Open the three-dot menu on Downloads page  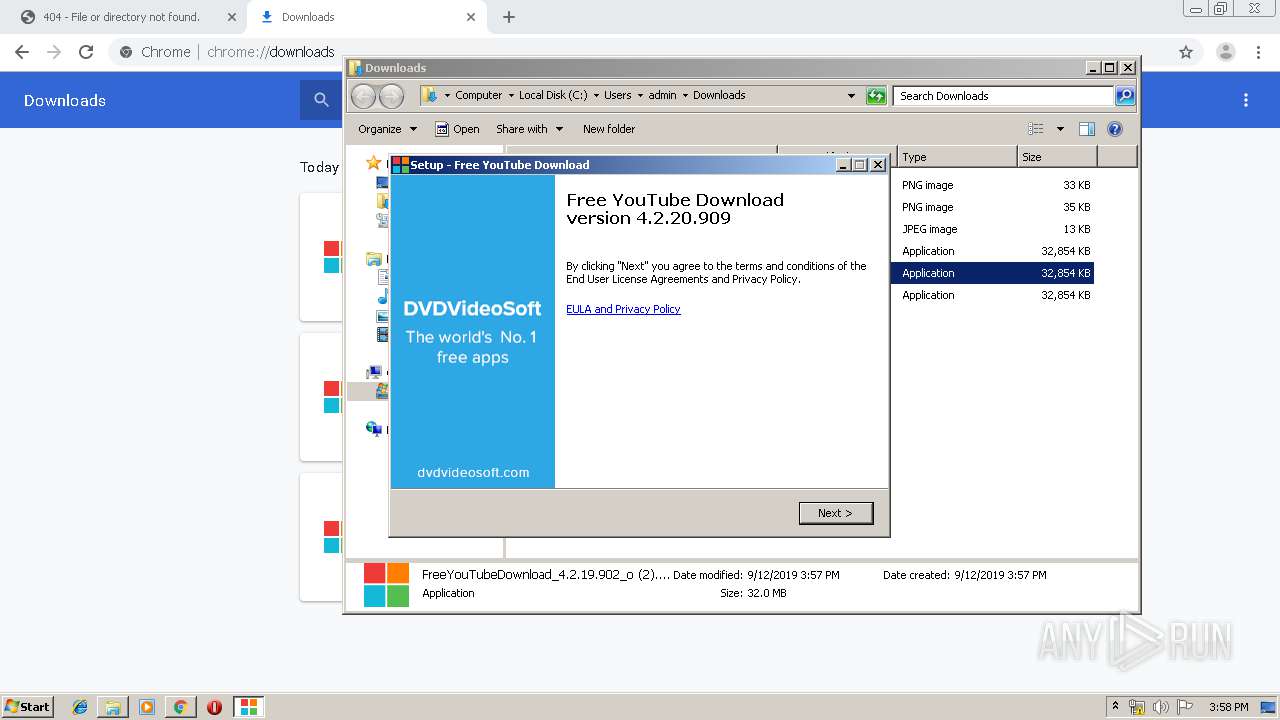pyautogui.click(x=1246, y=100)
